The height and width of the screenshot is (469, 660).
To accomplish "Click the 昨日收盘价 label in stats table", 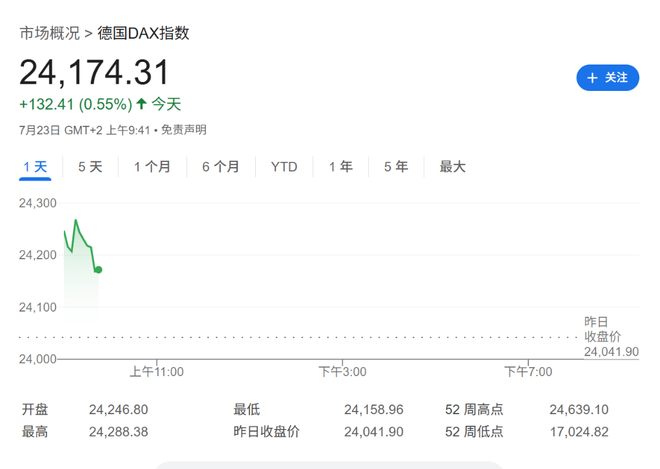I will (x=266, y=432).
